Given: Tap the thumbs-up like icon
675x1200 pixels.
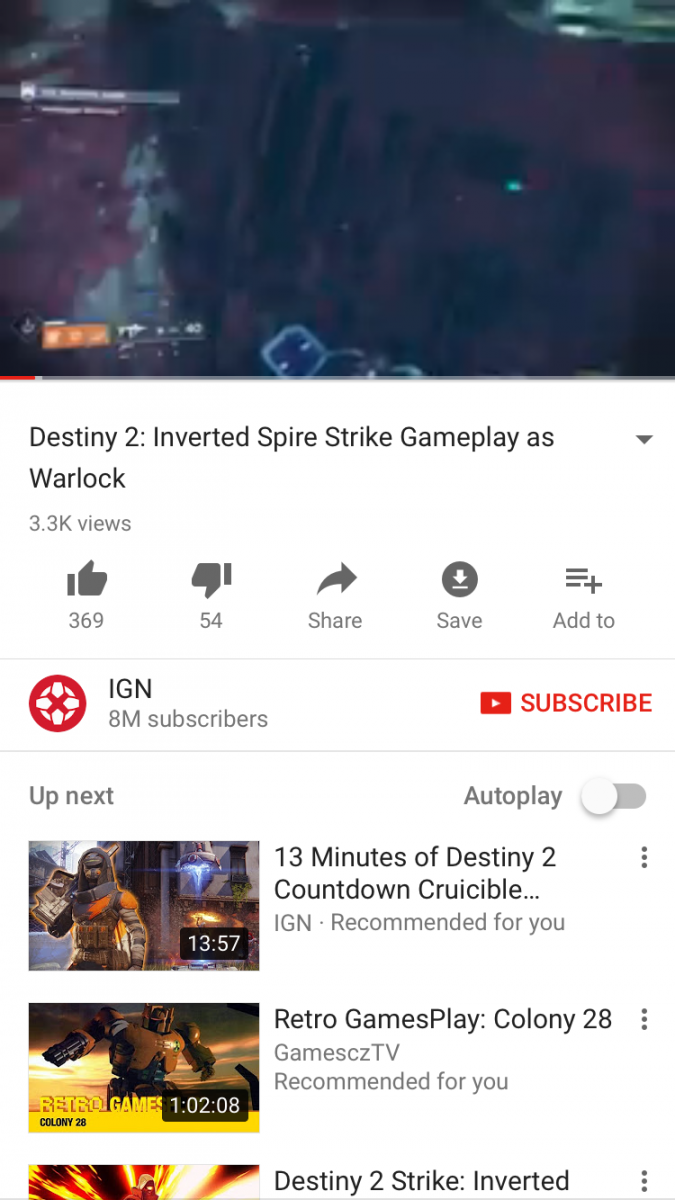Looking at the screenshot, I should pos(86,579).
